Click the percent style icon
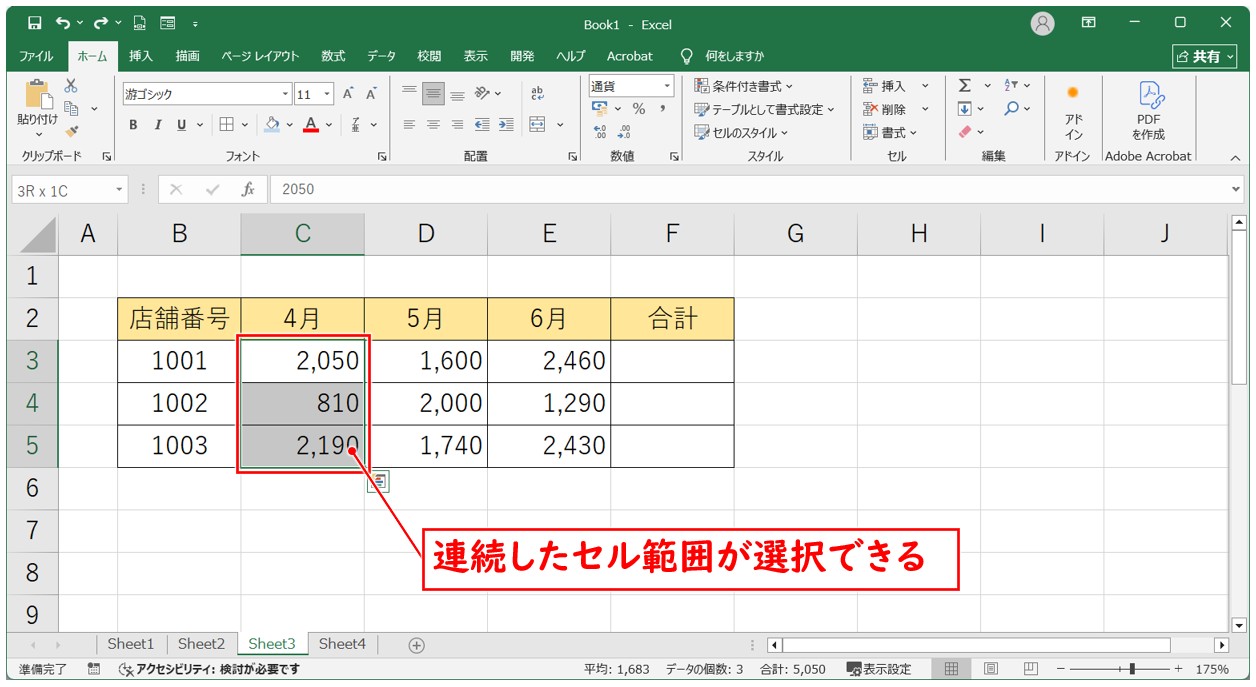This screenshot has width=1256, height=687. [638, 109]
